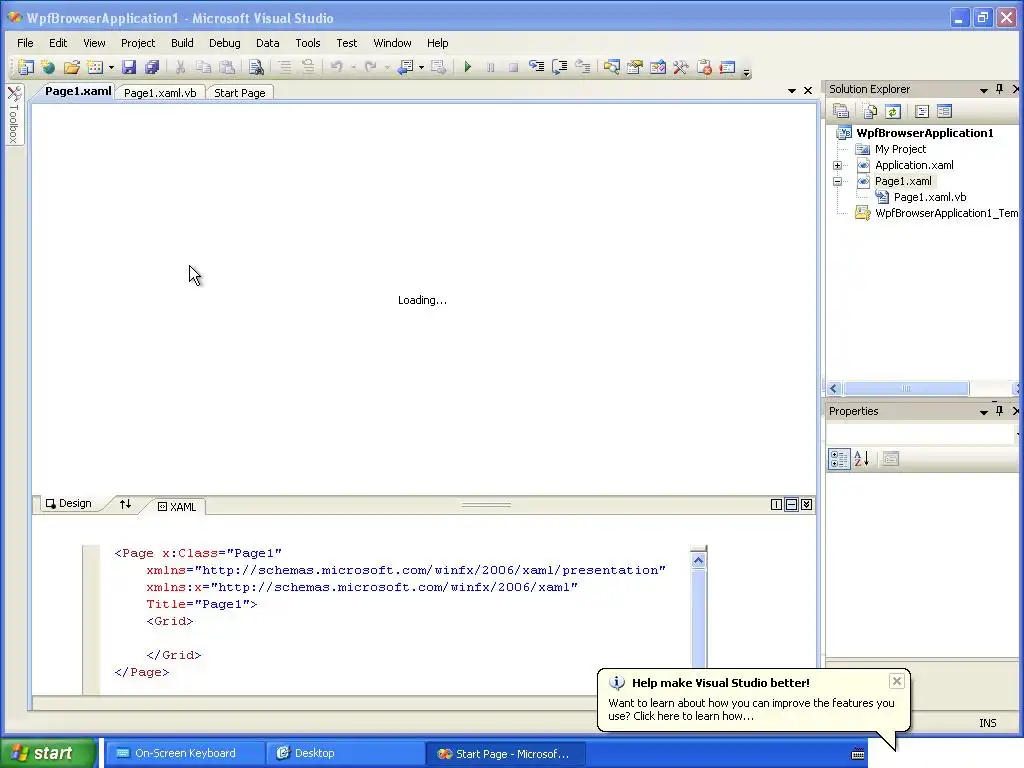Click the Find in Files icon
The width and height of the screenshot is (1024, 768).
pos(256,67)
